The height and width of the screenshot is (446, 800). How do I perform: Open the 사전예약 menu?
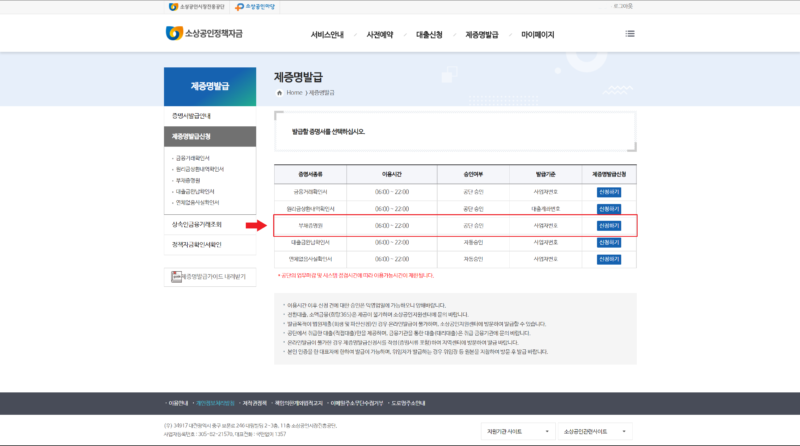(x=380, y=35)
